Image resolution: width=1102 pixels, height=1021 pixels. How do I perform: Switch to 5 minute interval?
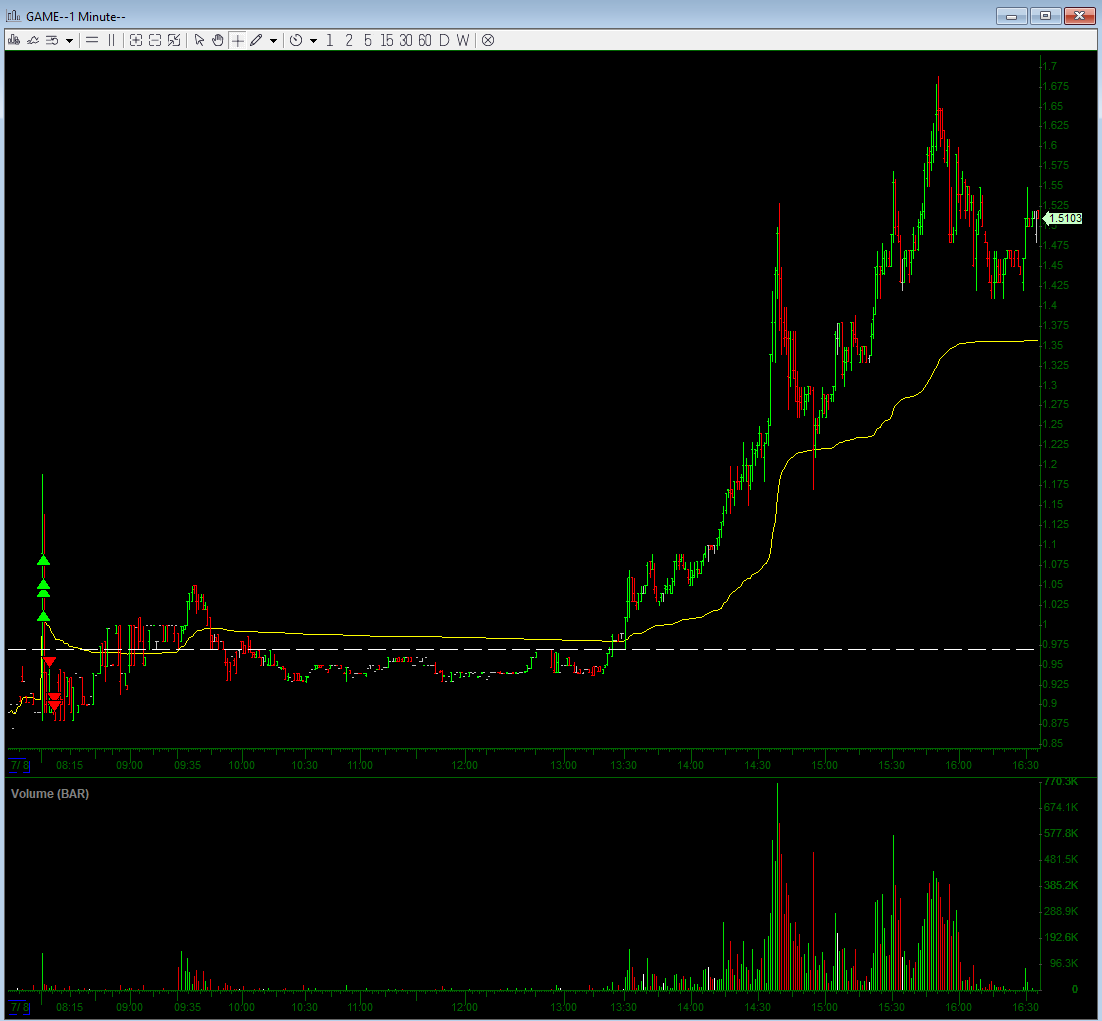coord(368,41)
